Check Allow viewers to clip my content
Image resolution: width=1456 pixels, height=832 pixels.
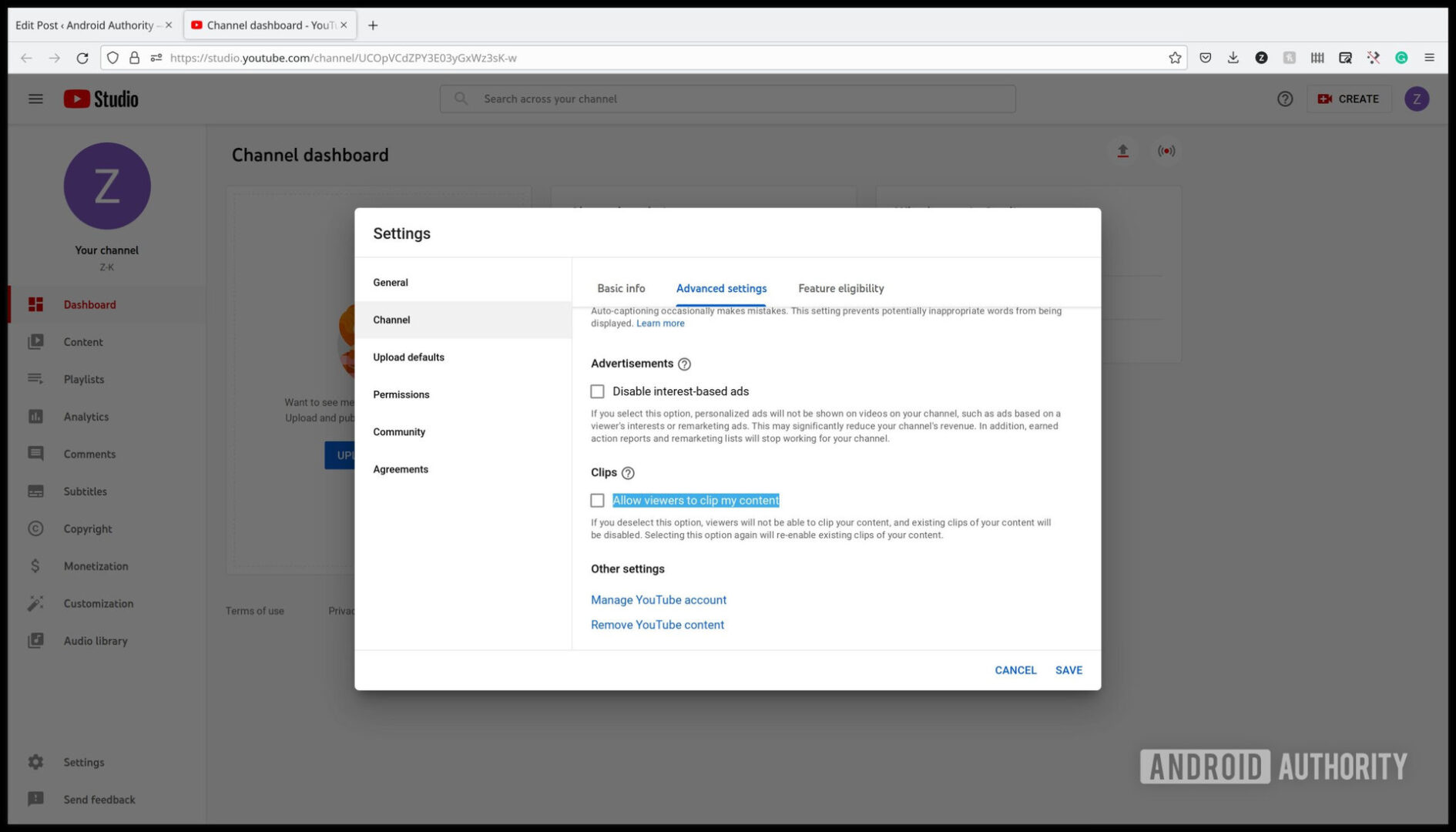coord(597,500)
